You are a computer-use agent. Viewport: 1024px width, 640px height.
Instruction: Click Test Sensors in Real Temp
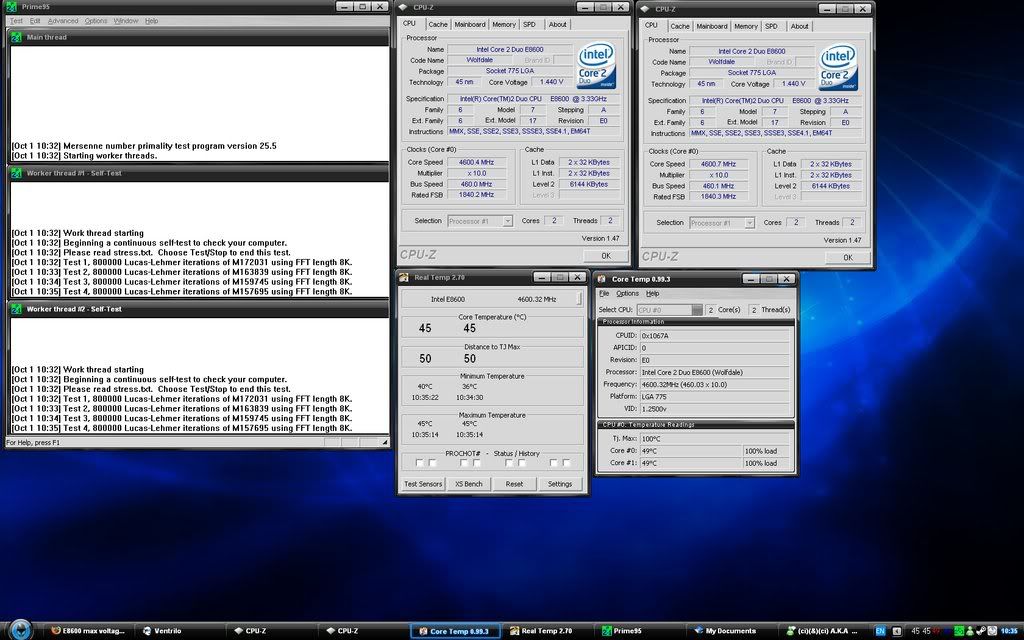[423, 484]
